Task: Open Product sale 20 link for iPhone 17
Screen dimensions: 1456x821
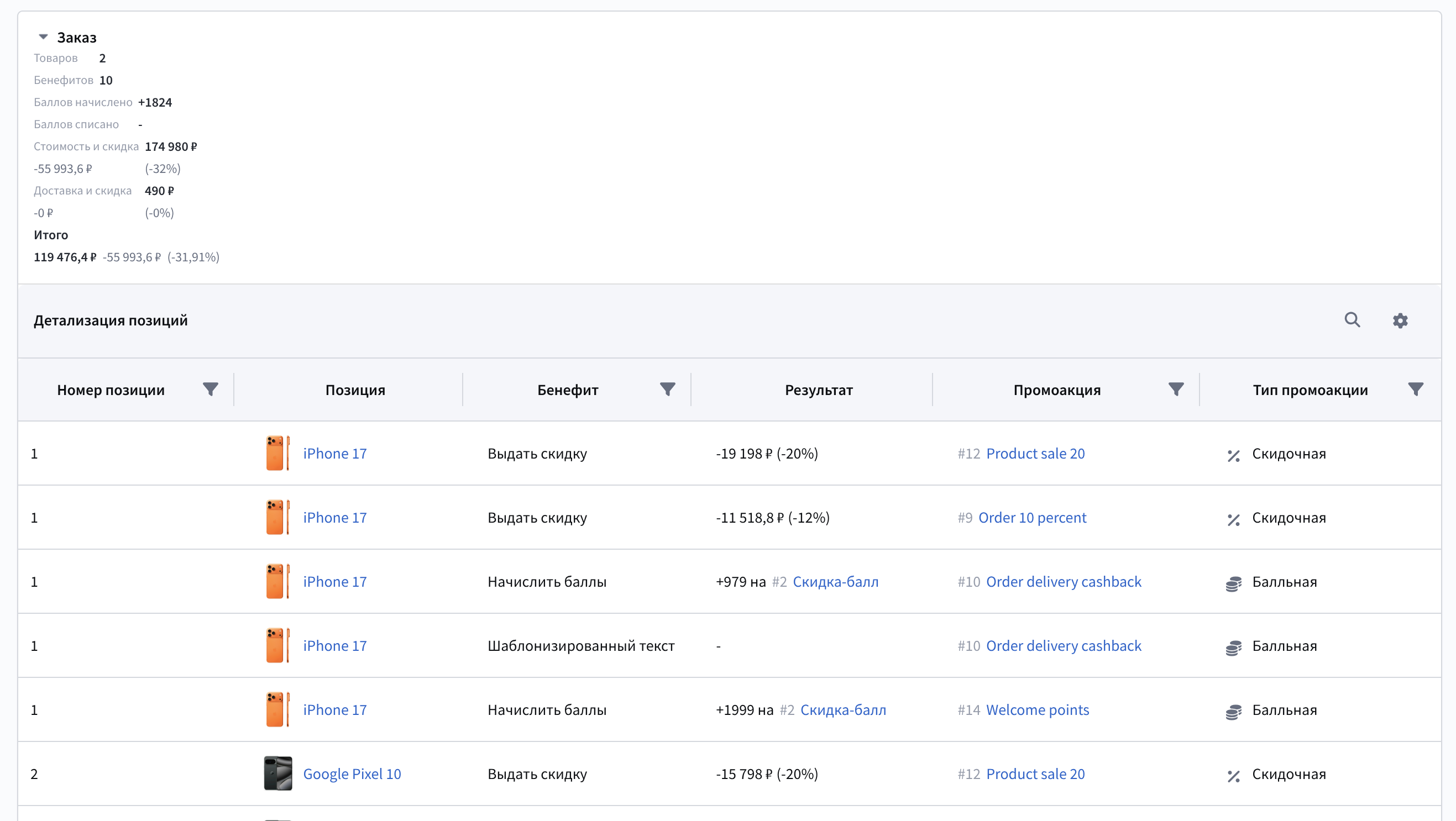Action: [1035, 453]
